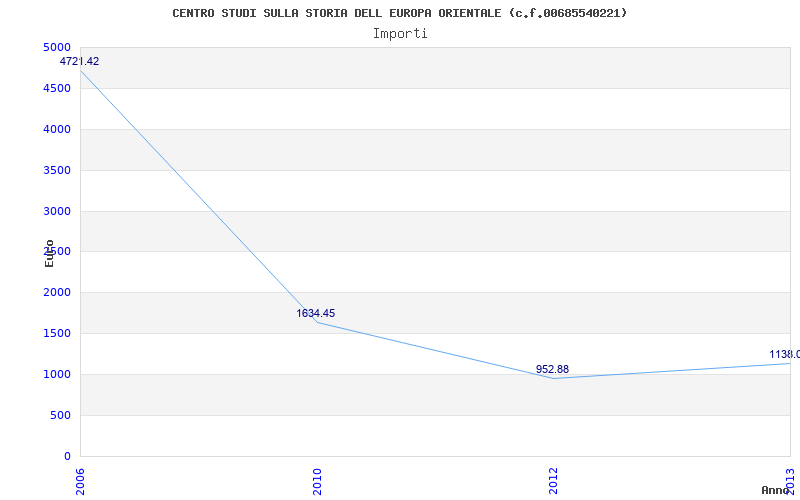800x500 pixels.
Task: Click the 1000 y-axis tick label
Action: [x=57, y=374]
